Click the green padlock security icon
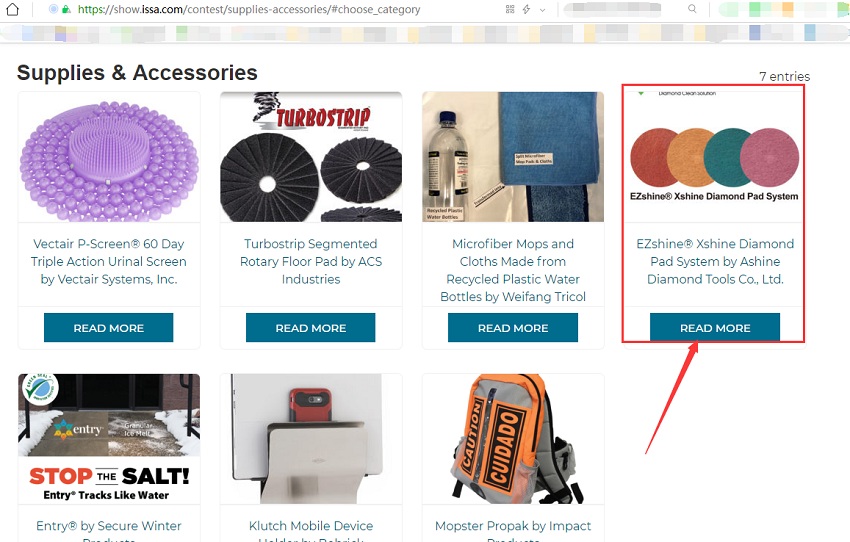Image resolution: width=850 pixels, height=542 pixels. click(x=66, y=9)
